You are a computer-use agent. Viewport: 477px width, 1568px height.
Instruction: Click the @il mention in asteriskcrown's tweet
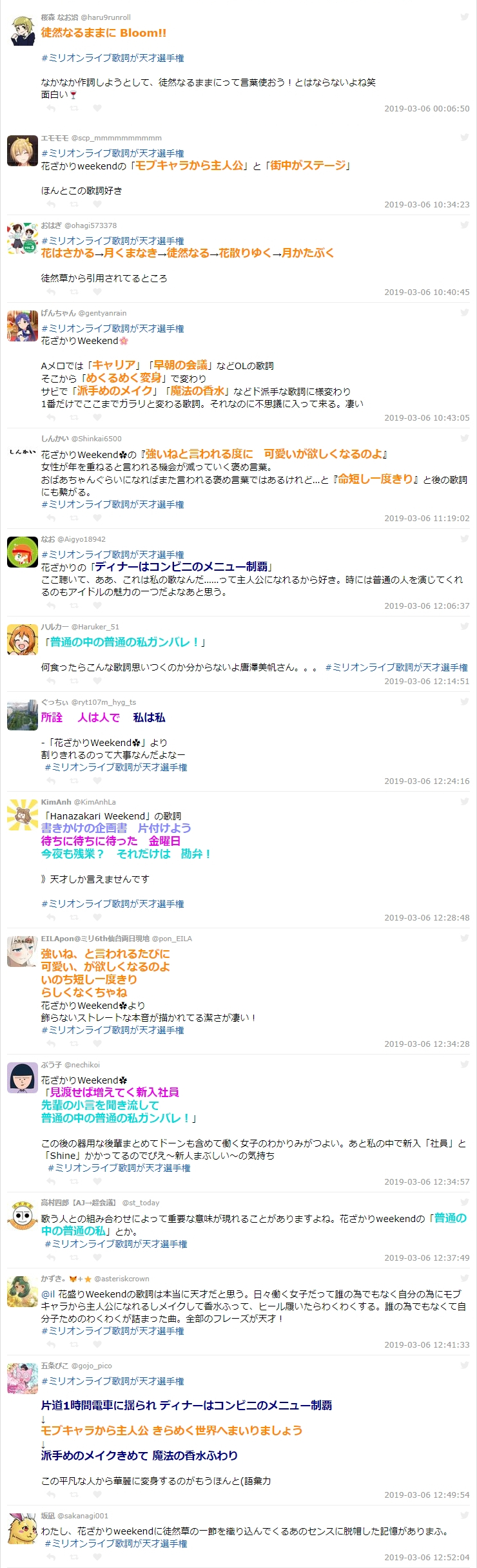point(48,1294)
